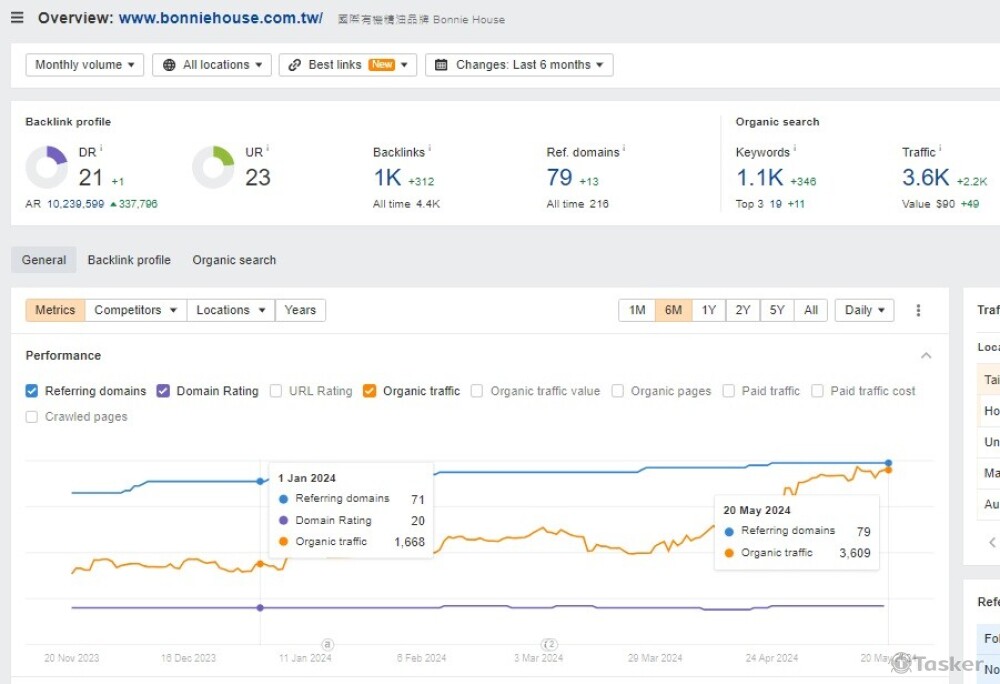Uncheck the Referring domains checkbox
The height and width of the screenshot is (684, 1000).
click(32, 391)
